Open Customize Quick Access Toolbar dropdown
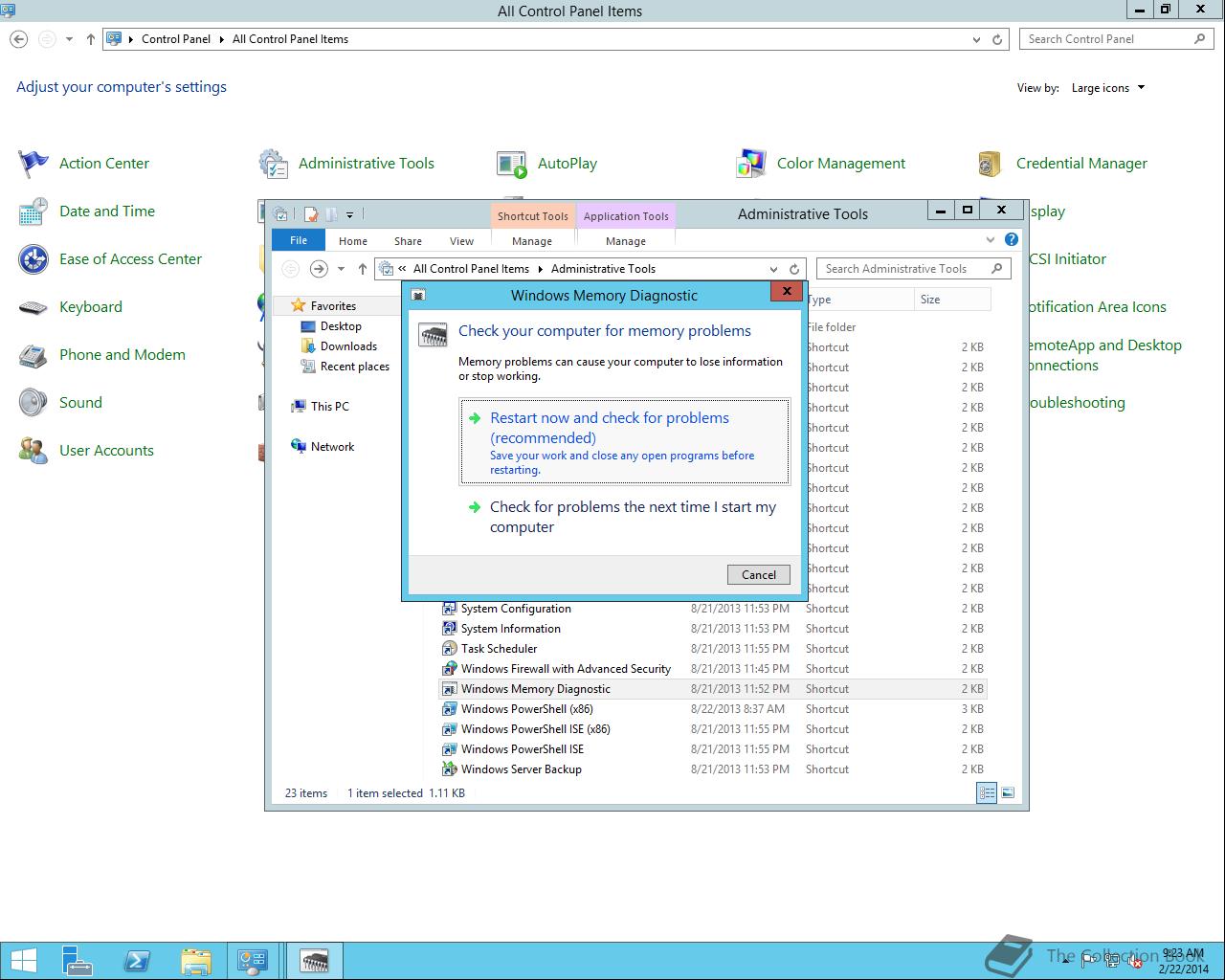1225x980 pixels. (x=349, y=214)
